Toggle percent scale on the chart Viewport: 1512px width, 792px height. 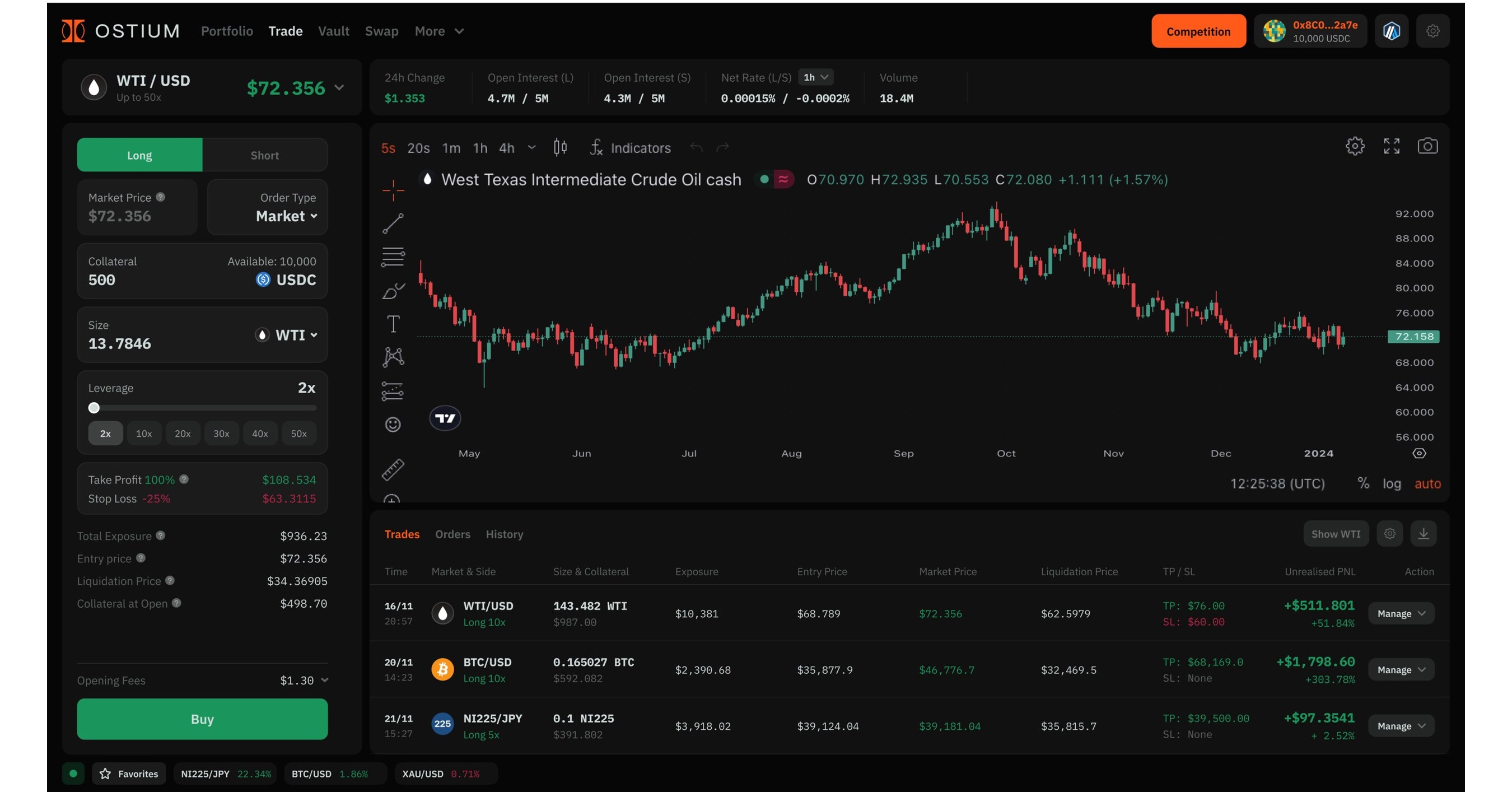(1364, 483)
